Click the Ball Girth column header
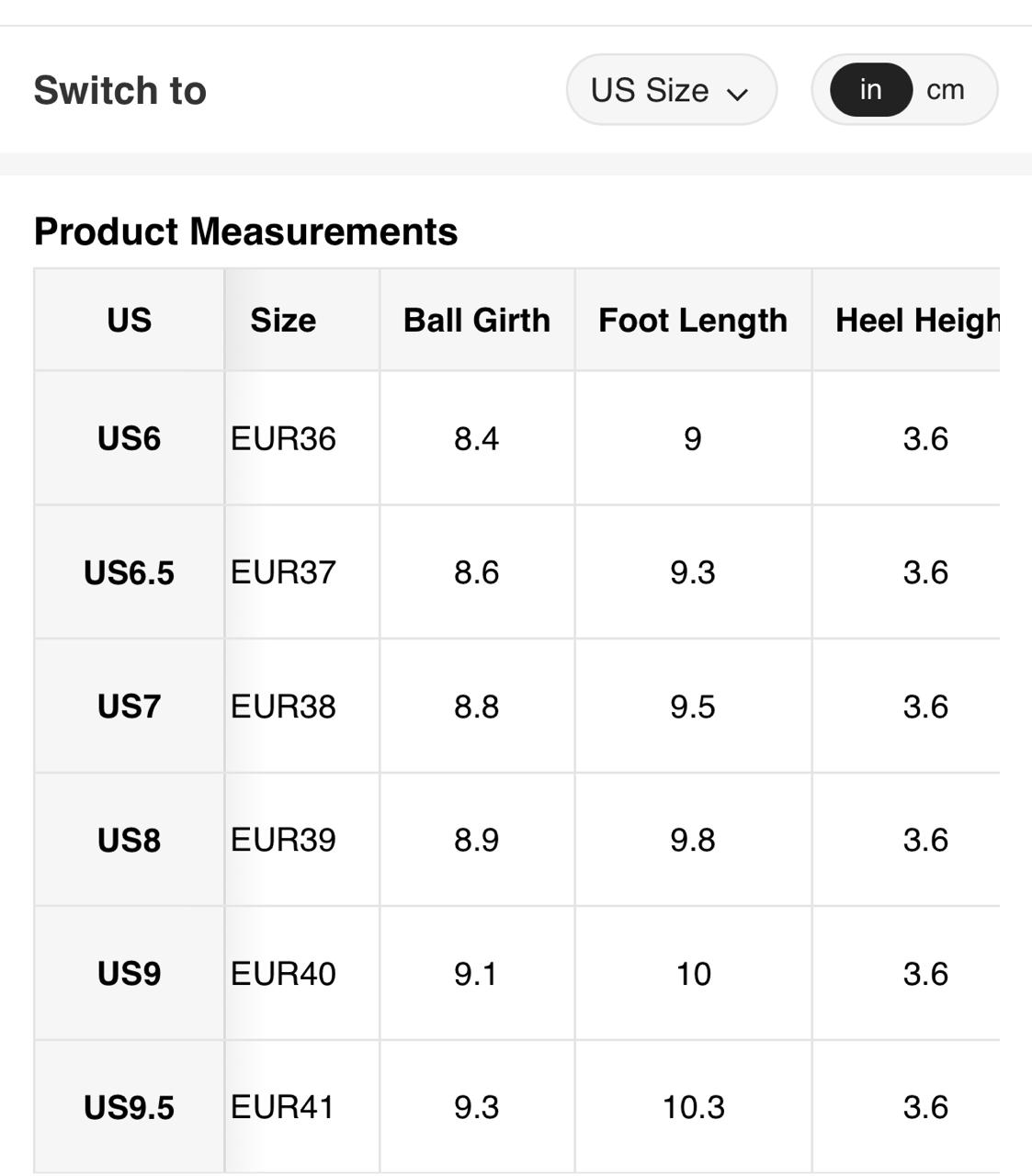The image size is (1032, 1176). point(476,321)
